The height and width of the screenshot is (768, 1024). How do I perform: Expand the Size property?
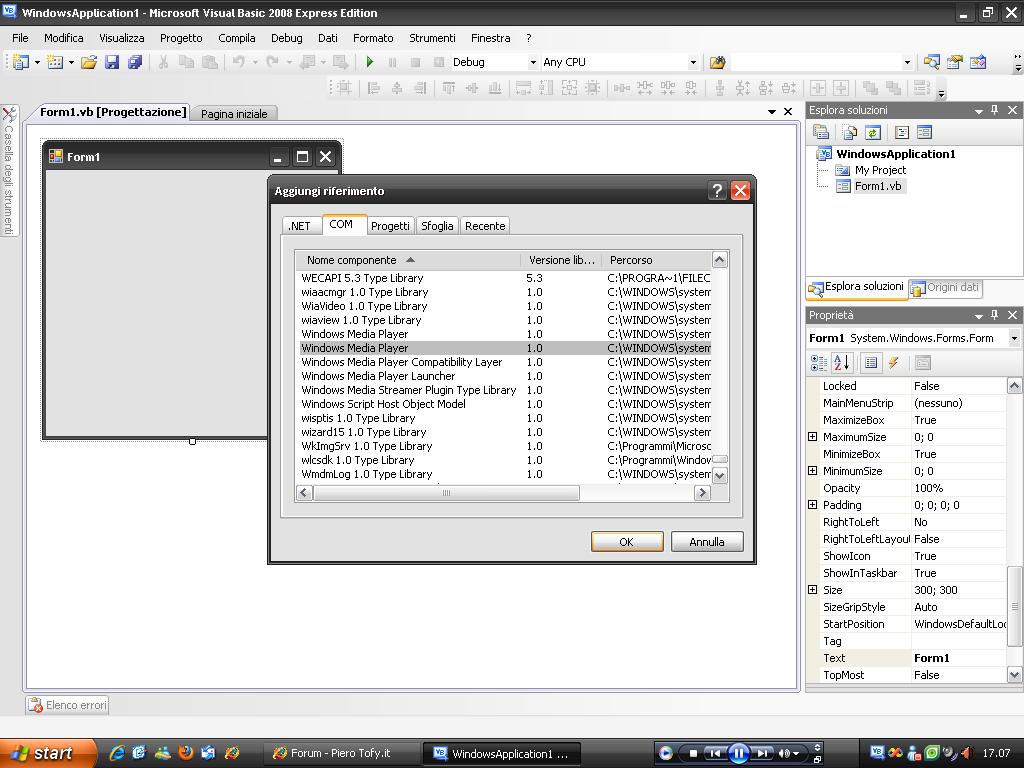[812, 590]
